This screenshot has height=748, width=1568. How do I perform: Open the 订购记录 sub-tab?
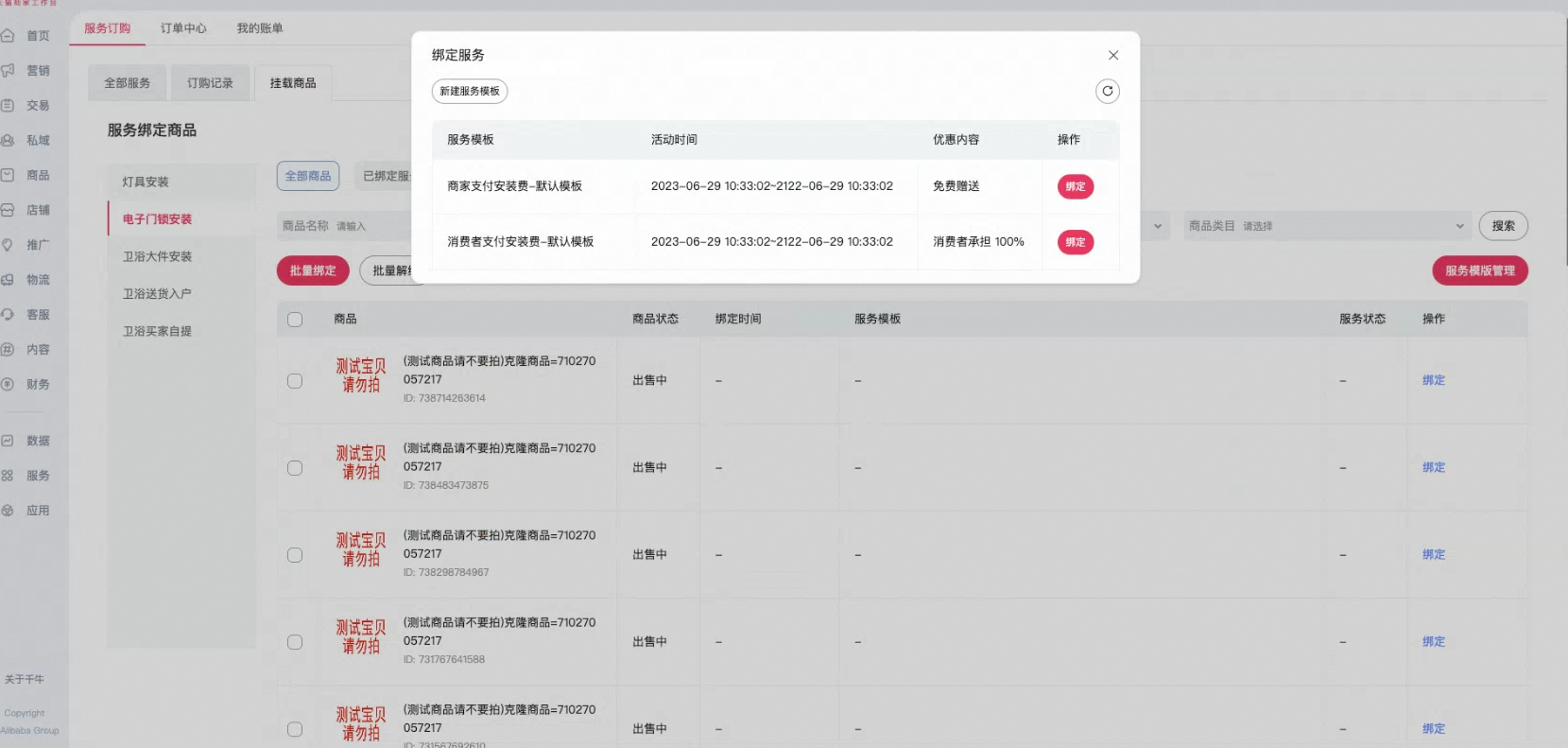pyautogui.click(x=210, y=83)
